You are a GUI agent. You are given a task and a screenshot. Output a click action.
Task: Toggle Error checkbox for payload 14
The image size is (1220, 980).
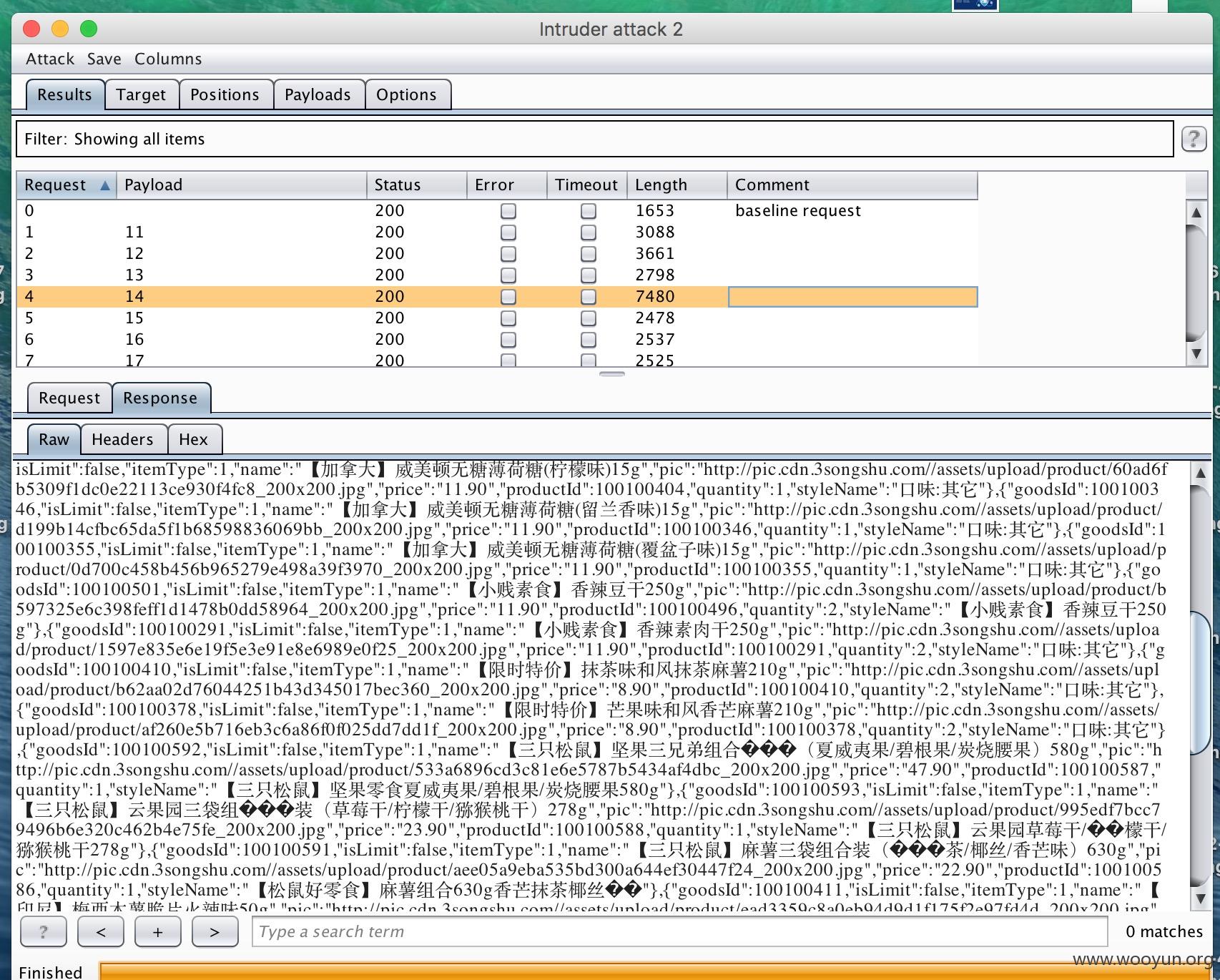click(x=508, y=297)
